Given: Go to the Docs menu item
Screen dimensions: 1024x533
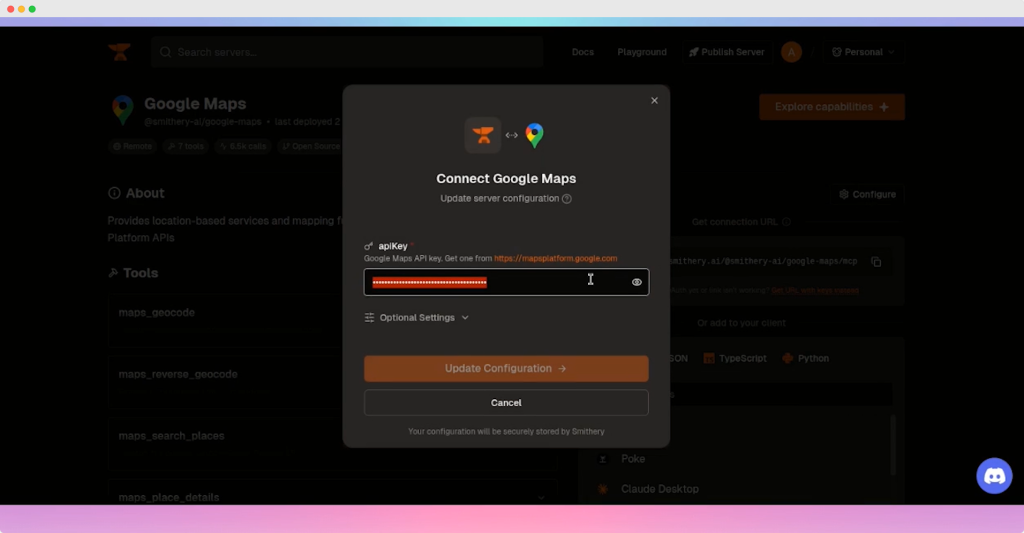Looking at the screenshot, I should pos(582,52).
